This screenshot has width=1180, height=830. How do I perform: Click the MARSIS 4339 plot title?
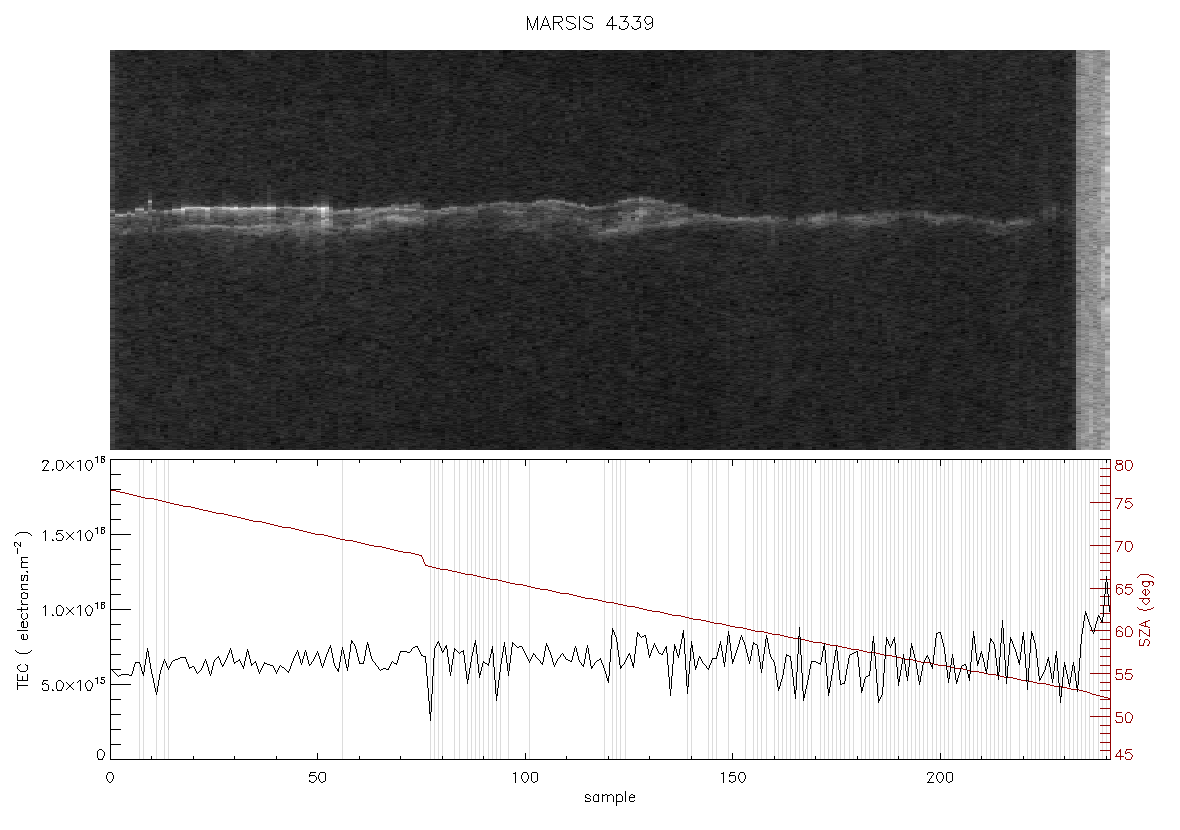(x=589, y=23)
